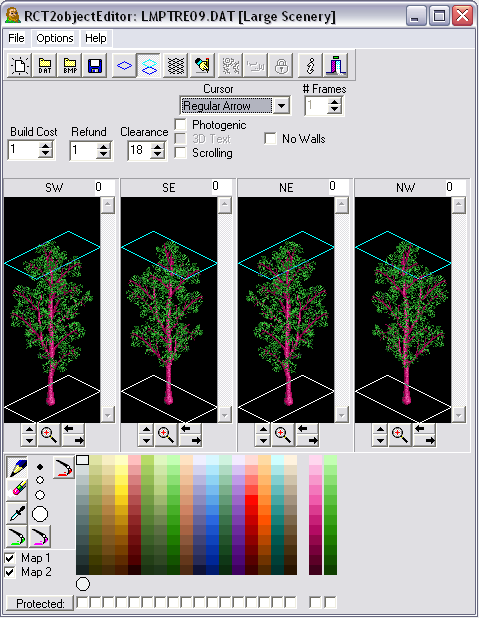
Task: Increase the Build Cost spinner value
Action: (x=46, y=146)
